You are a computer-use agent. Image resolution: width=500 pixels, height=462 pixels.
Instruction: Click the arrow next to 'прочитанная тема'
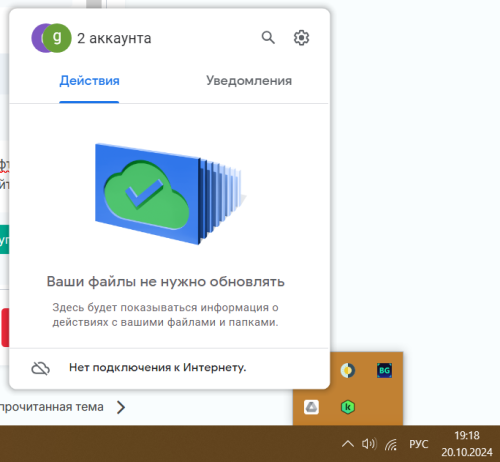(121, 407)
